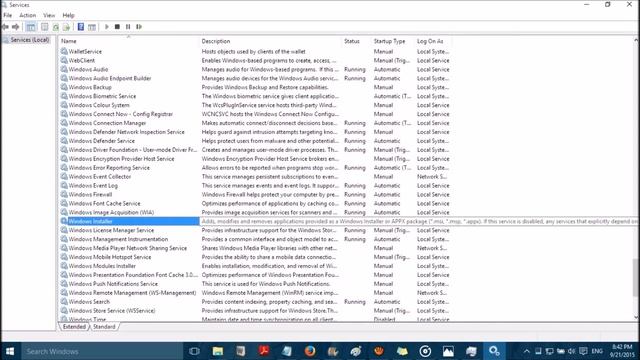Open the View menu
Image resolution: width=640 pixels, height=360 pixels.
click(x=49, y=16)
